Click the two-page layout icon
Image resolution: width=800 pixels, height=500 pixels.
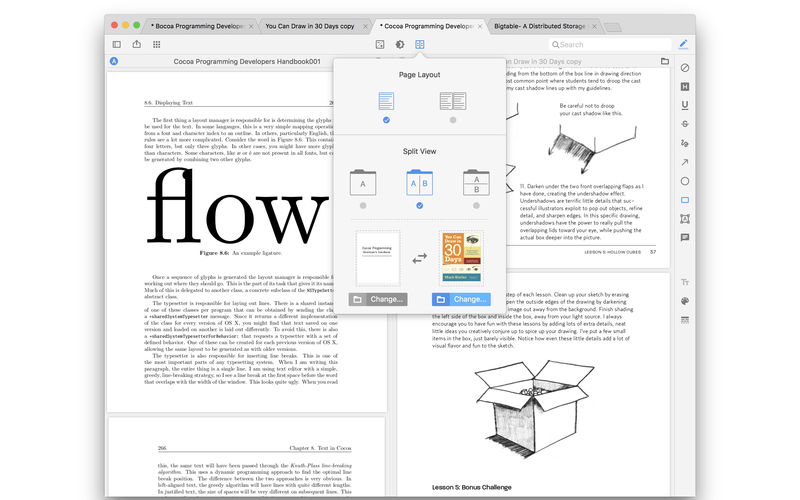pyautogui.click(x=453, y=101)
